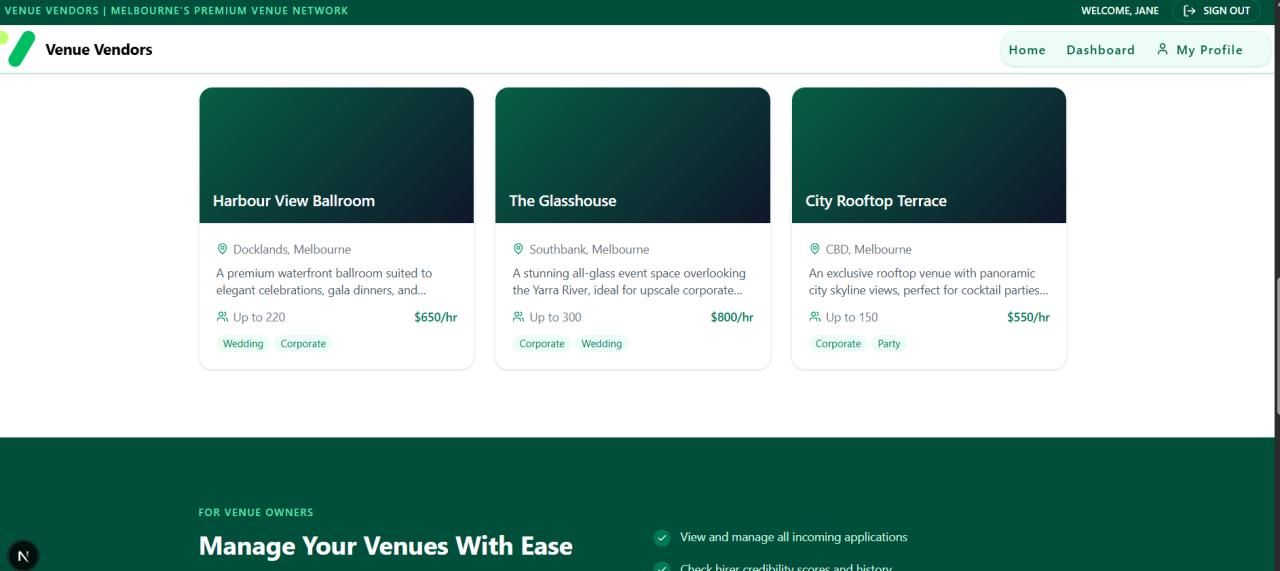Click the exclusive rooftop venue description
The width and height of the screenshot is (1280, 571).
click(x=929, y=282)
